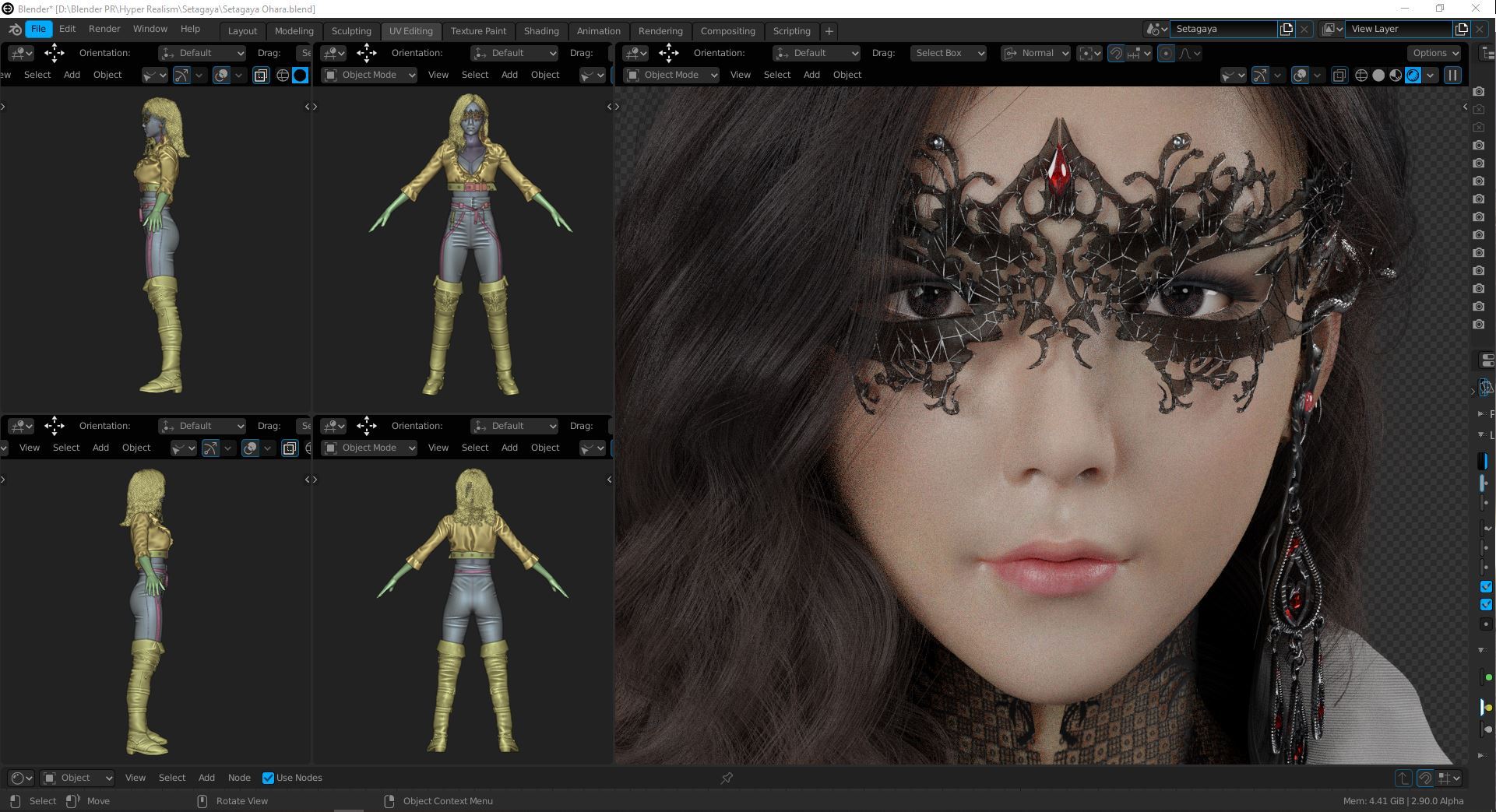Add a new workspace with the plus icon
The width and height of the screenshot is (1496, 812).
(x=829, y=31)
